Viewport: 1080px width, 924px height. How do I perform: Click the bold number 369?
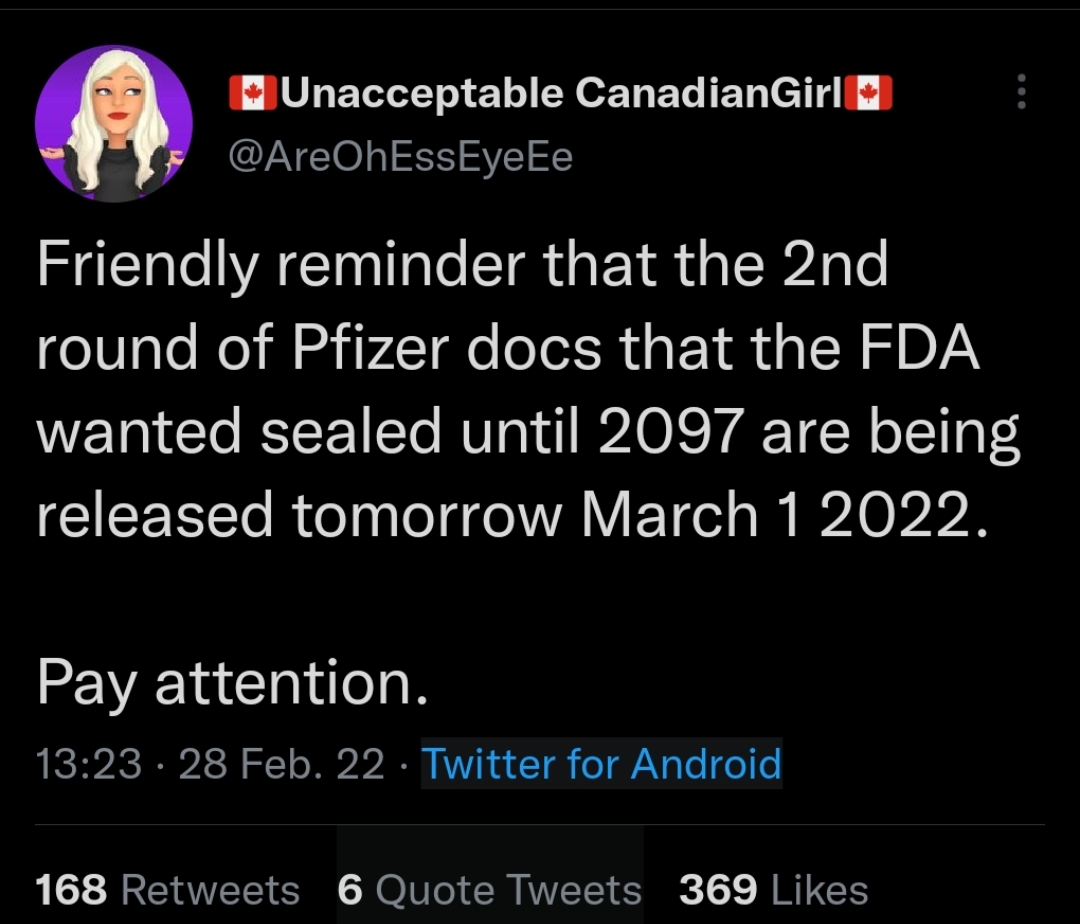[x=716, y=889]
